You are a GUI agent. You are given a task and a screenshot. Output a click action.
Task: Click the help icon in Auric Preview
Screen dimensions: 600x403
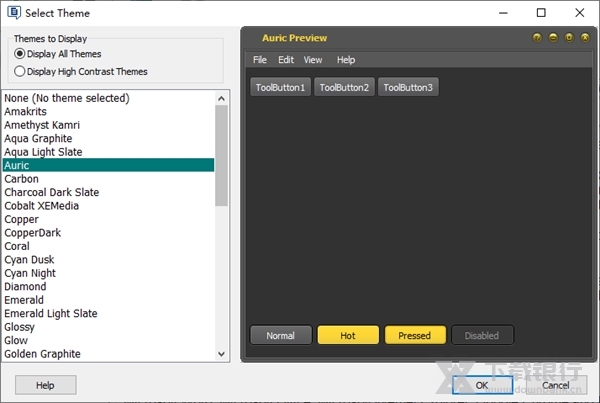point(537,38)
